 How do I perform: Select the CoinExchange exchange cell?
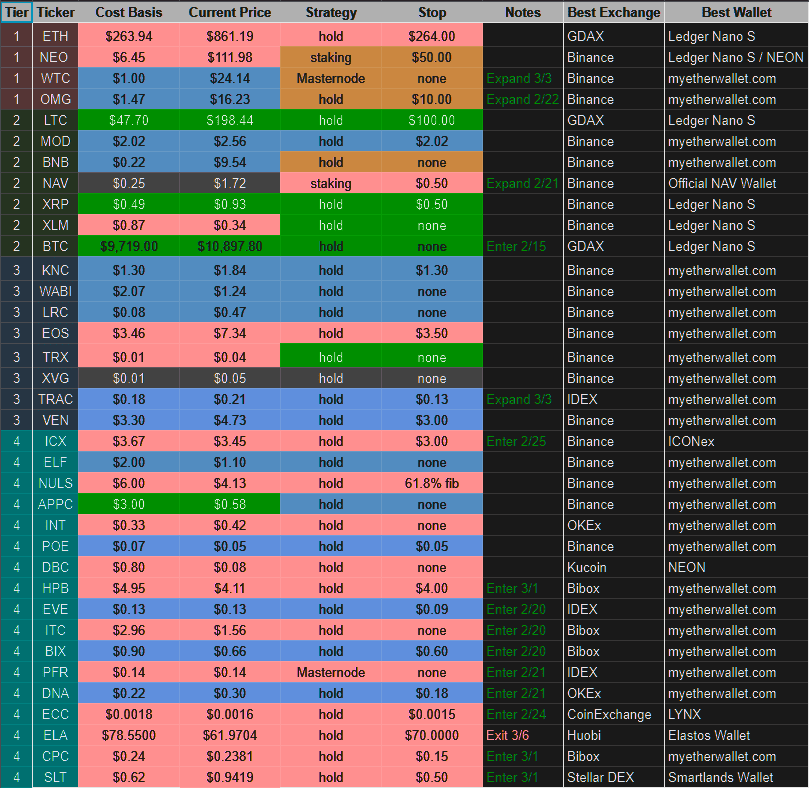tap(614, 714)
